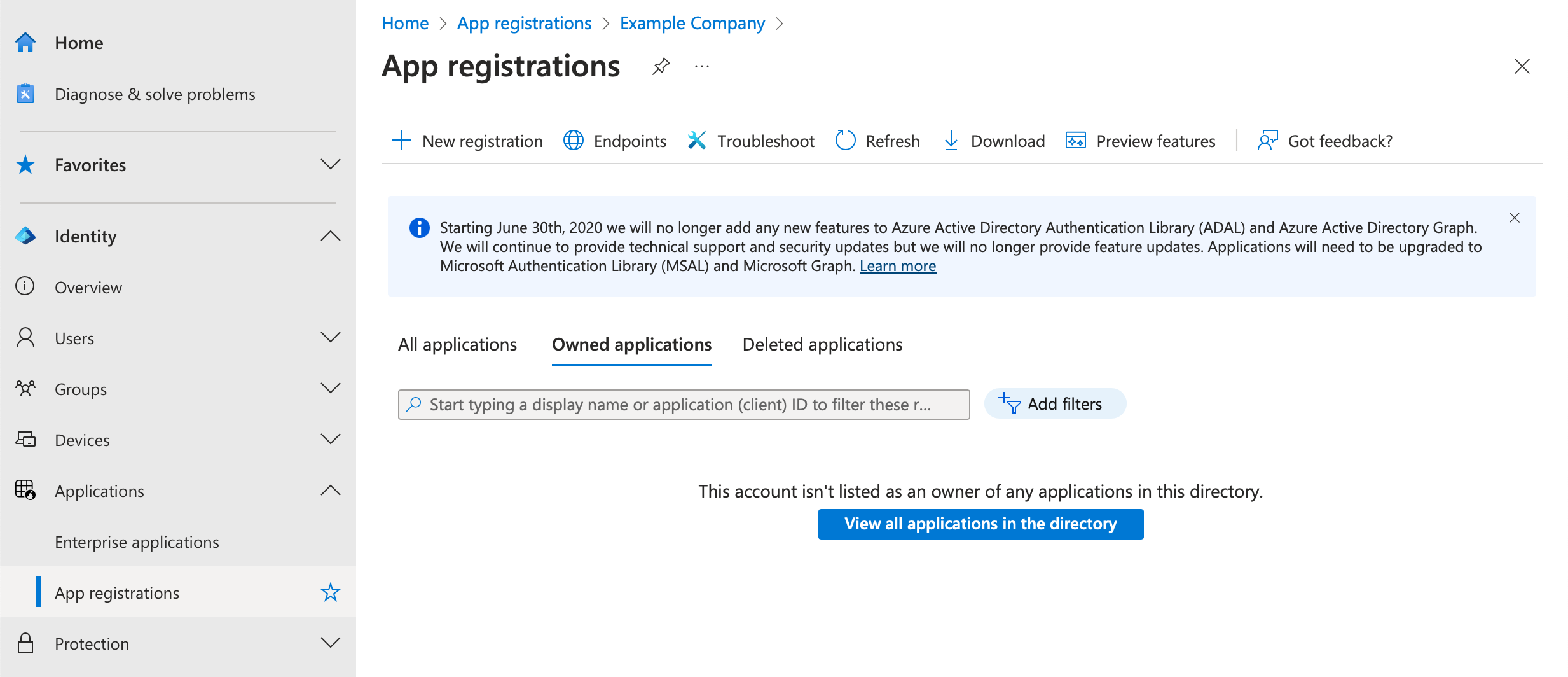
Task: Favorite App registrations with star outline
Action: (331, 592)
